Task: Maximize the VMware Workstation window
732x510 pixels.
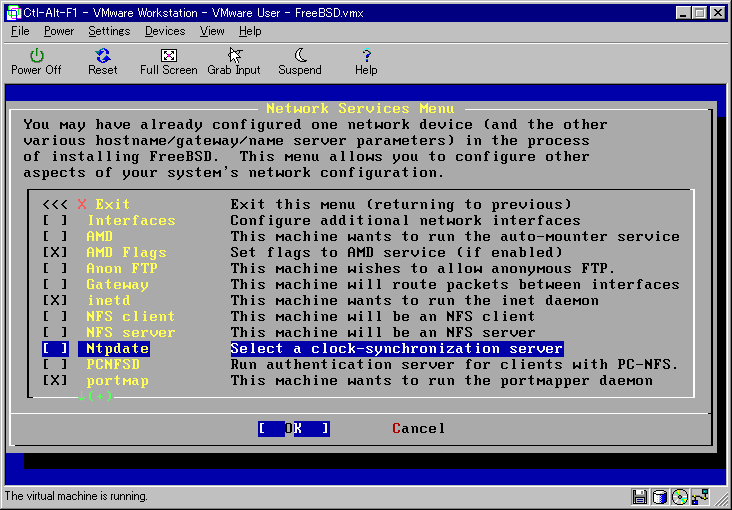Action: pyautogui.click(x=701, y=13)
